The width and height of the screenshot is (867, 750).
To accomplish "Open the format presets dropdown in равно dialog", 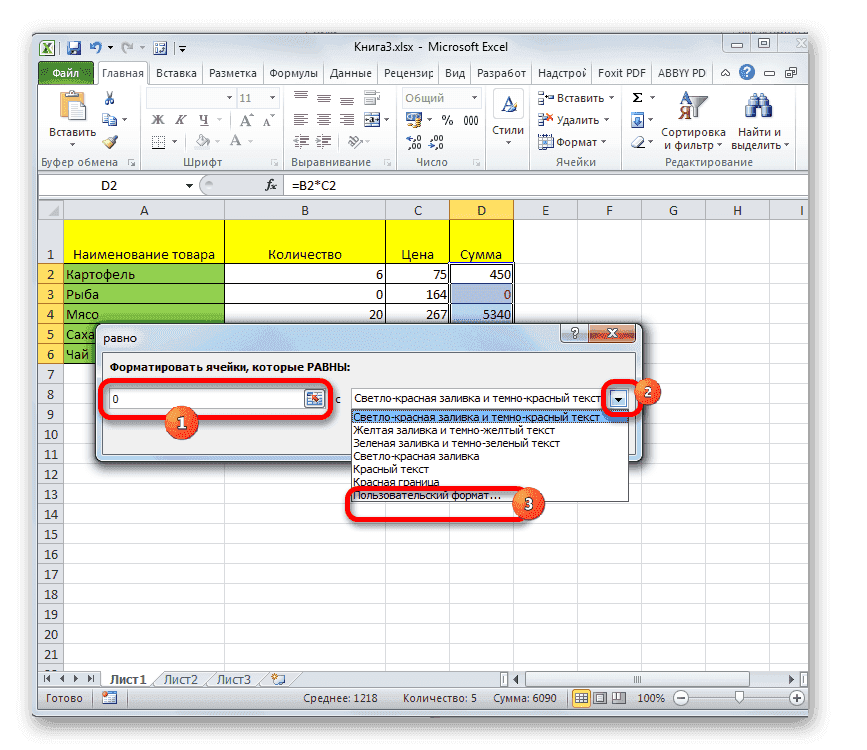I will [x=618, y=396].
